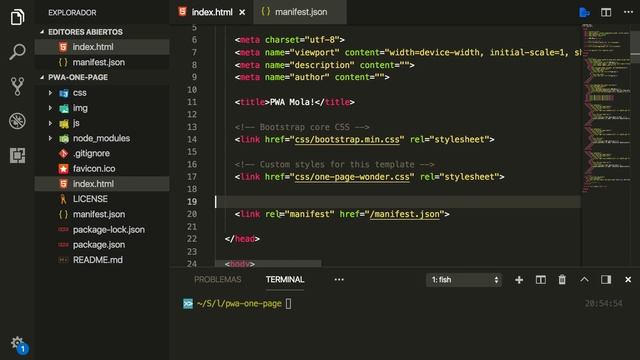The width and height of the screenshot is (640, 360).
Task: Kill the terminal with the trash icon
Action: click(x=562, y=280)
